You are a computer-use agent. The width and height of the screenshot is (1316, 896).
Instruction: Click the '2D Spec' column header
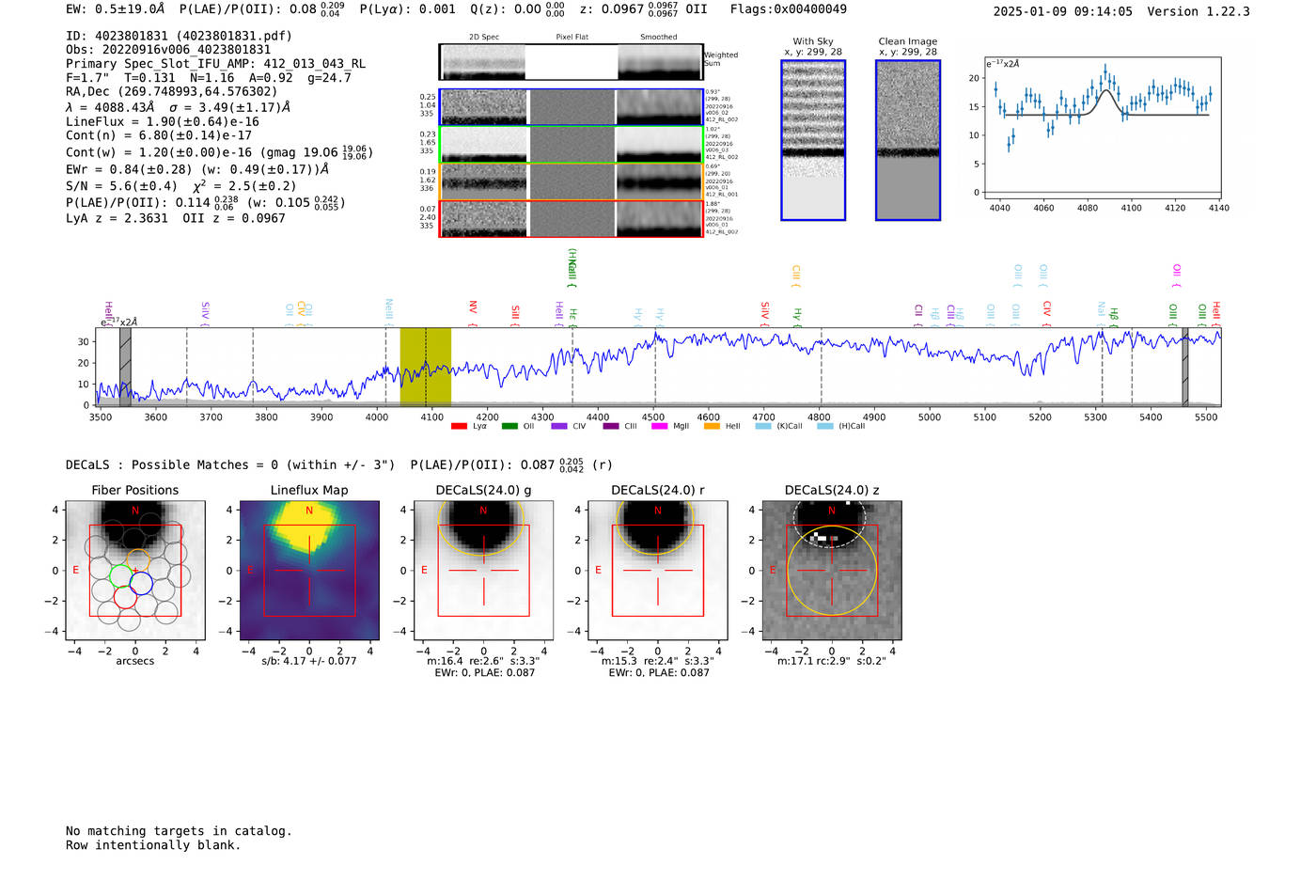(484, 38)
